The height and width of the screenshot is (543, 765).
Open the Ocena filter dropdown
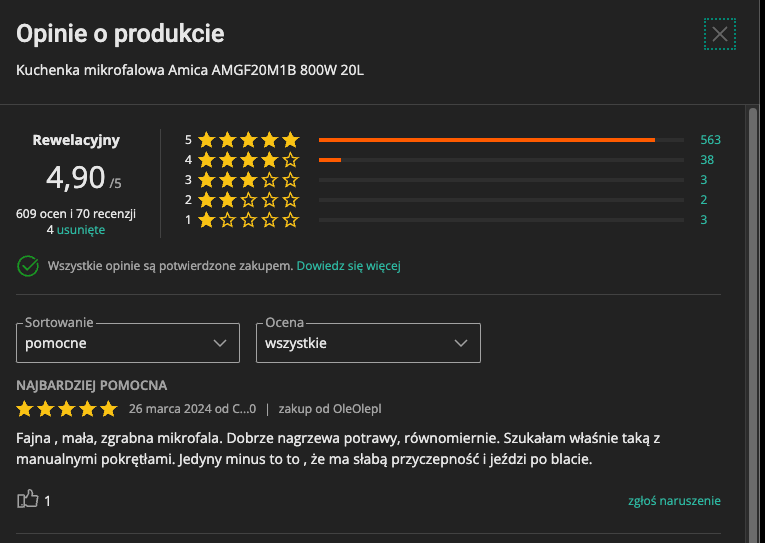pos(368,343)
